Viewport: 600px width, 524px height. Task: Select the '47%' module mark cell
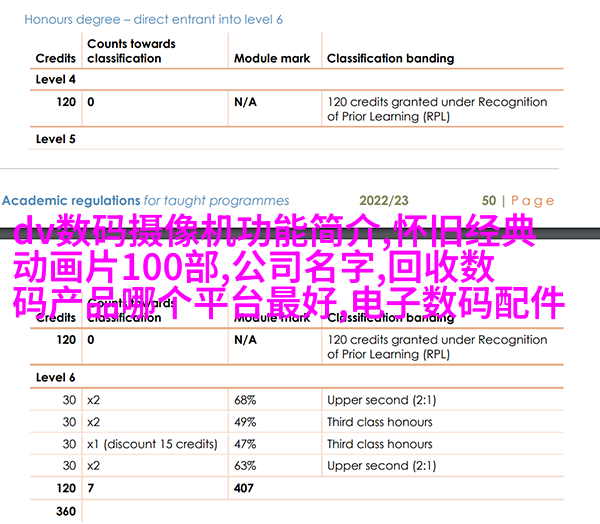click(245, 444)
